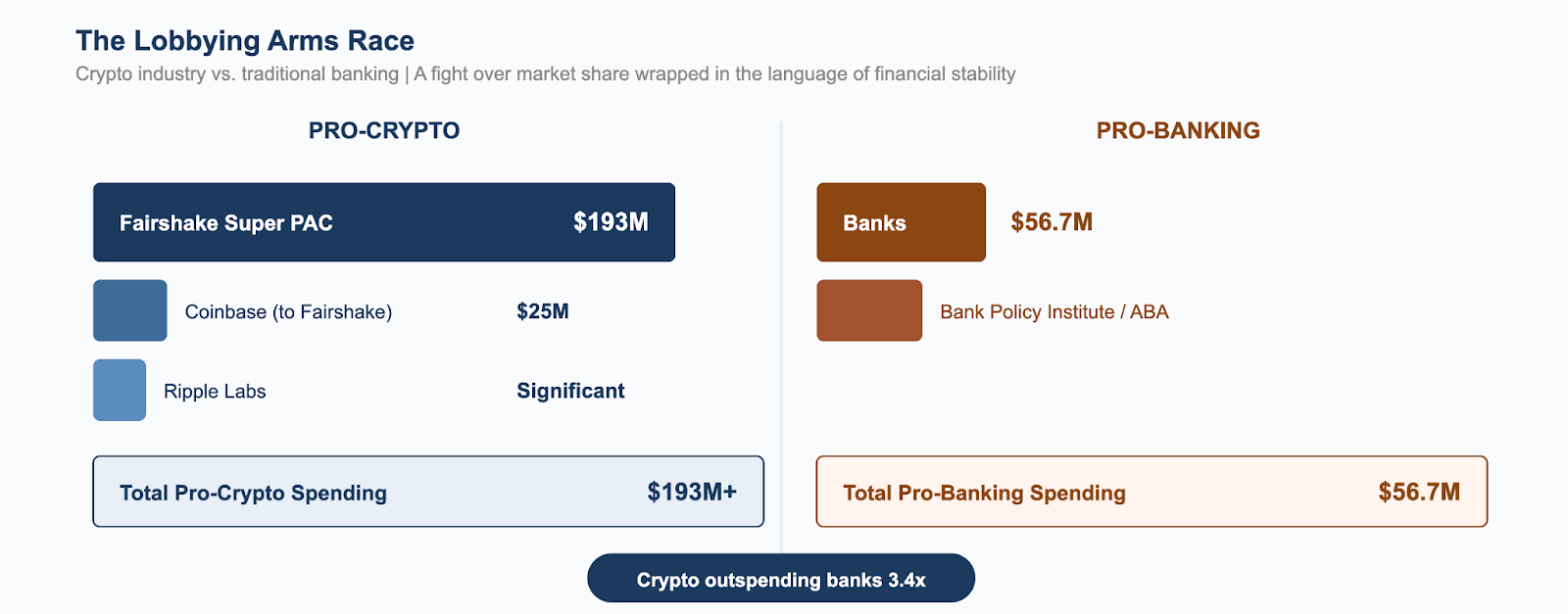Select the brown Banks bar
The image size is (1568, 614).
[900, 222]
